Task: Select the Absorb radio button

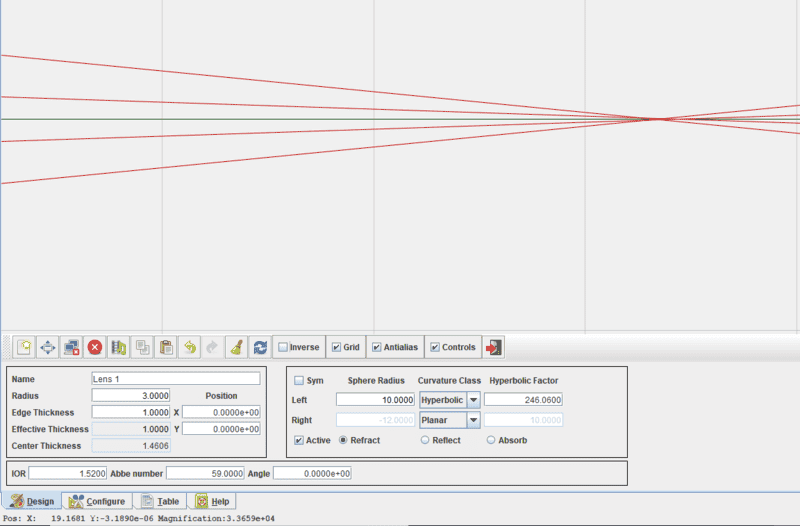Action: (491, 440)
